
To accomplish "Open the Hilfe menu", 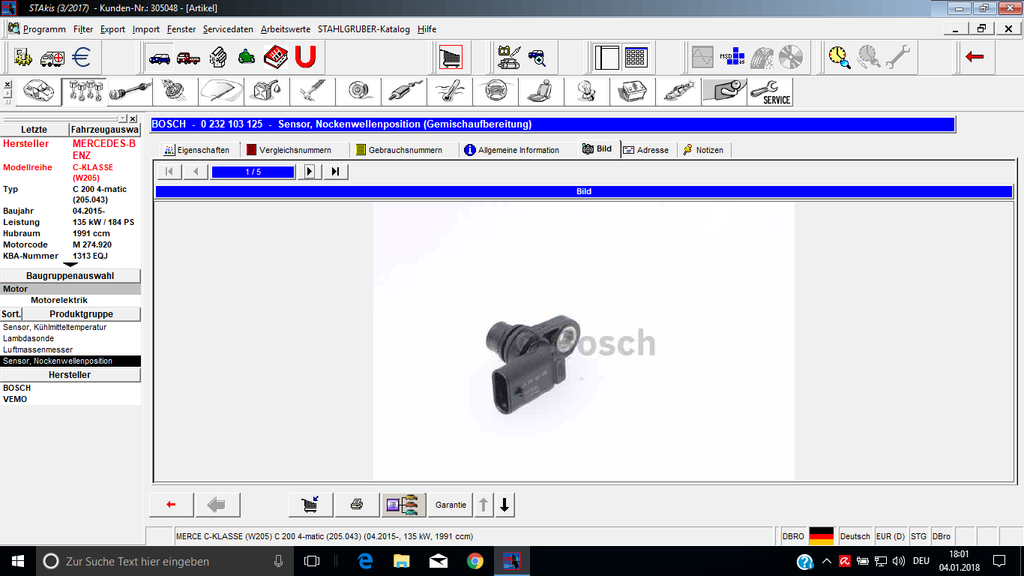I will click(x=426, y=29).
